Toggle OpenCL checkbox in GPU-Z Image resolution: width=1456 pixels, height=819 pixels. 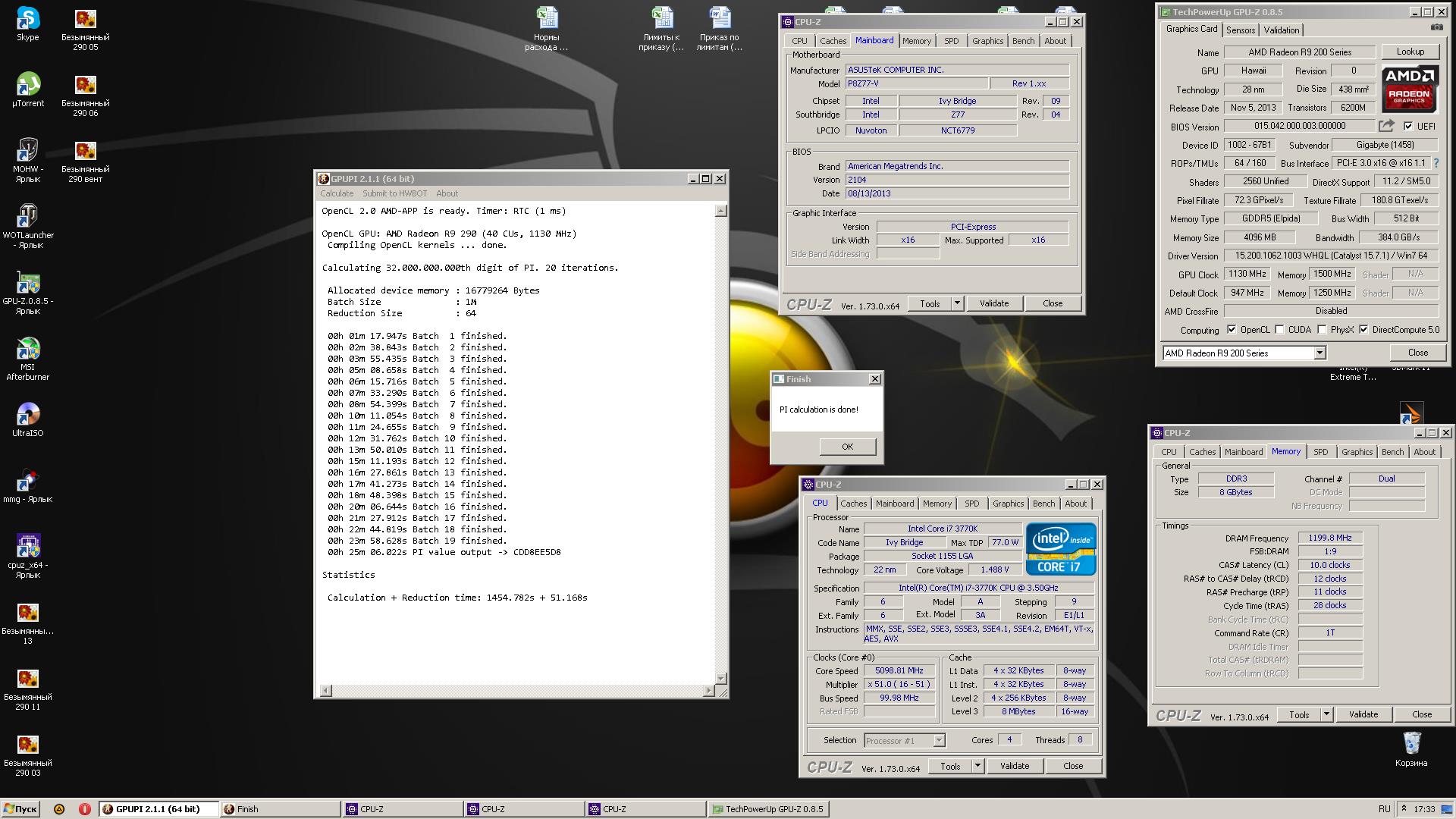[x=1232, y=329]
